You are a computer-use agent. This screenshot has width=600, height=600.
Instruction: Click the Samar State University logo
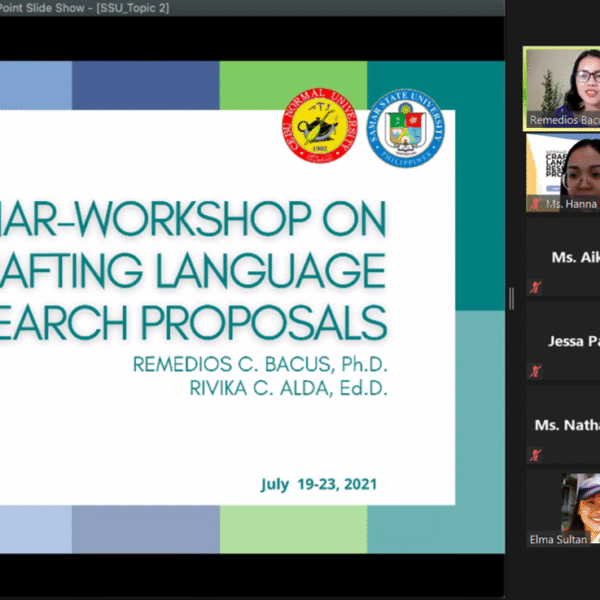coord(406,128)
